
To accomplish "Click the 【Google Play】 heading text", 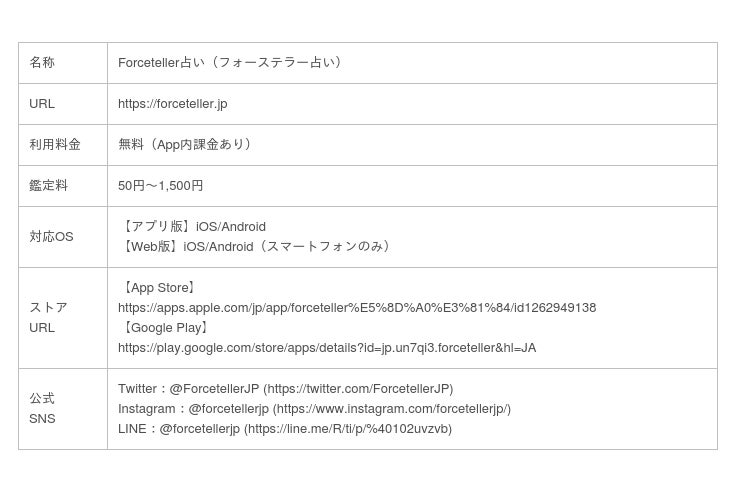I will (x=165, y=328).
